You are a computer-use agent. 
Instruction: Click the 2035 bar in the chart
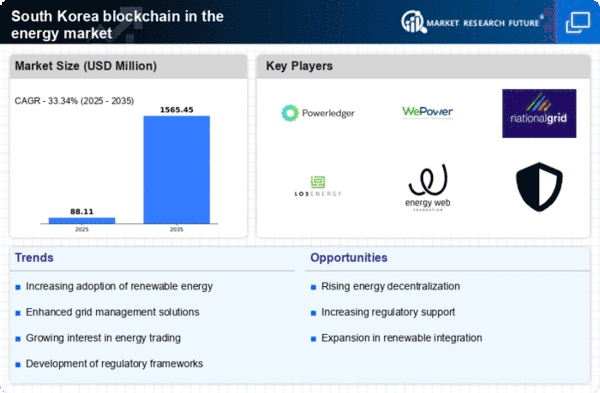click(x=176, y=170)
